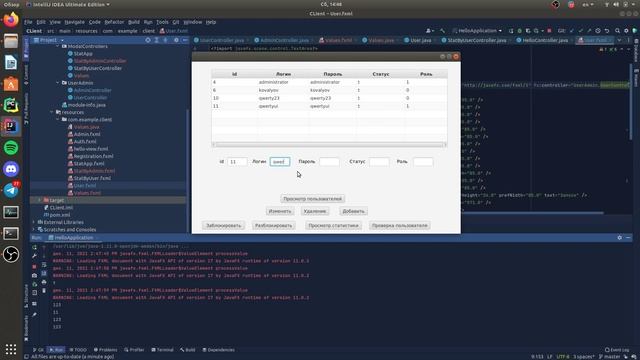Select the kovalyov row in users table

329,90
